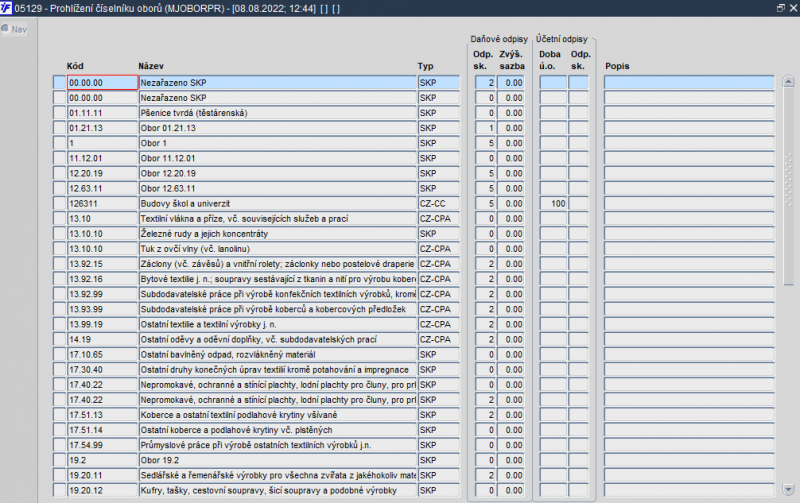Click Popis field in Budovy škol row
This screenshot has height=503, width=800.
689,204
